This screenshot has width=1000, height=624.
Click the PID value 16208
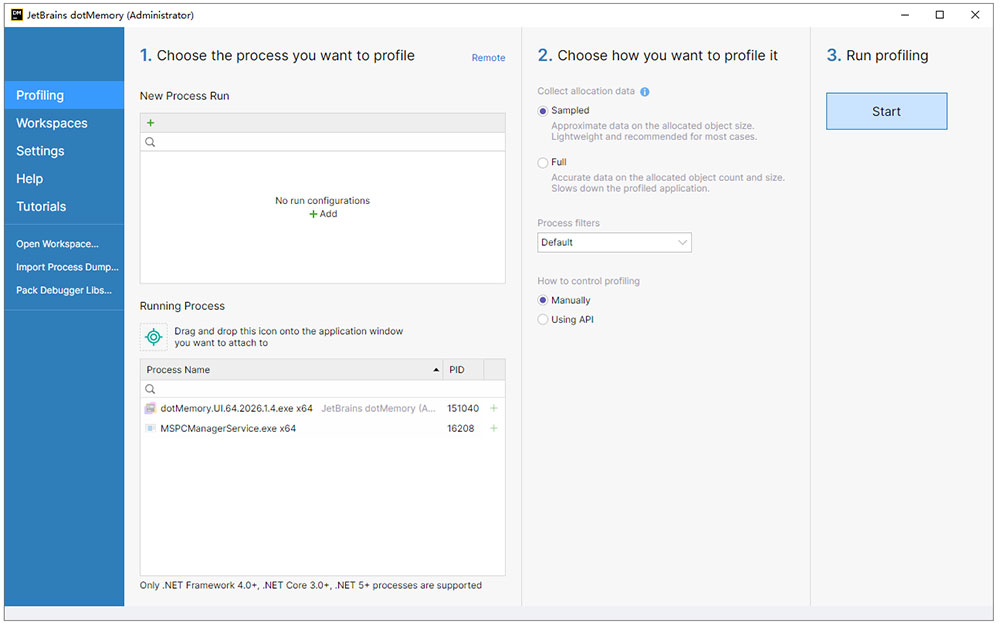[460, 428]
